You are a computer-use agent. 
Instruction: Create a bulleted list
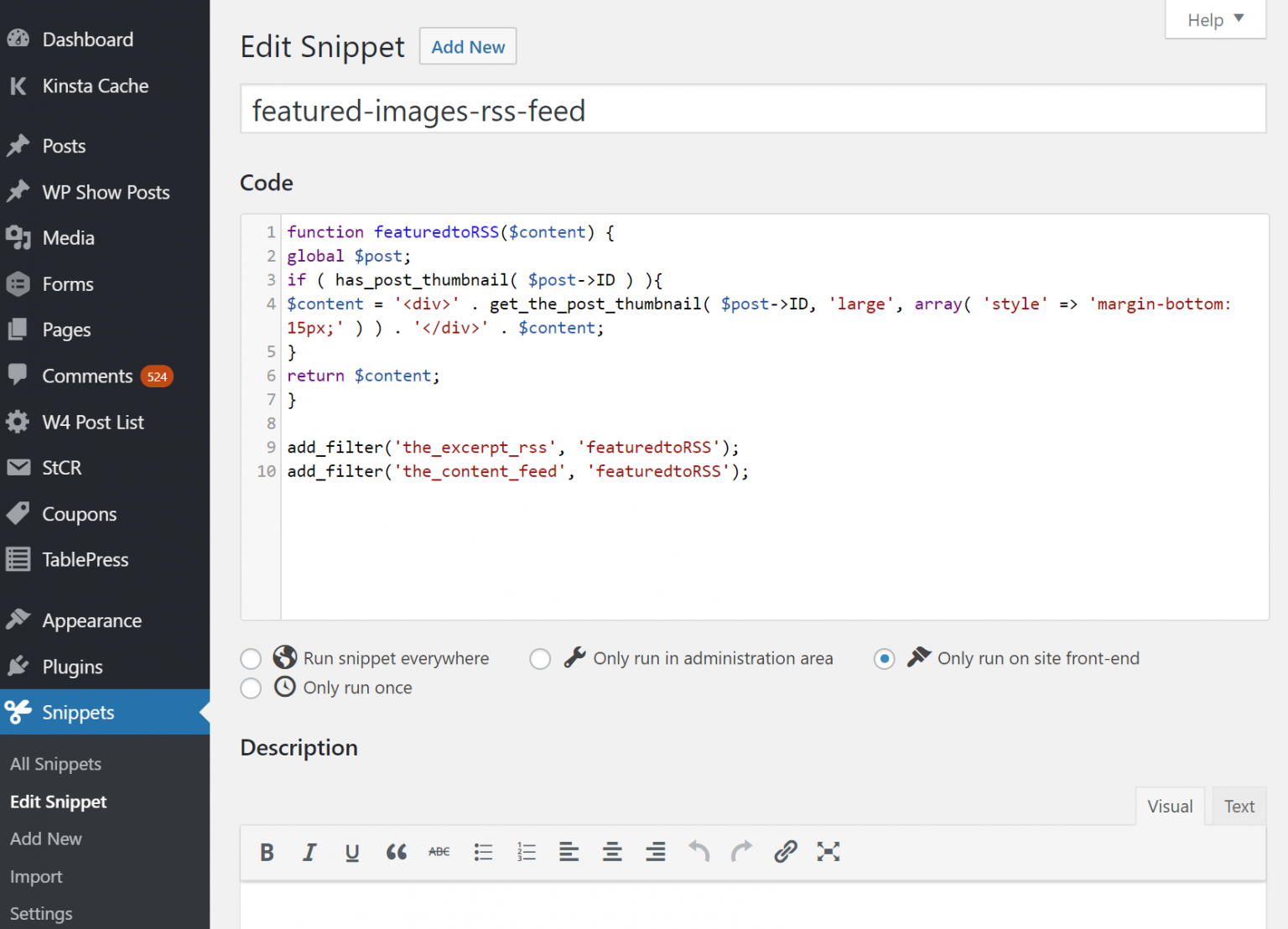[483, 852]
